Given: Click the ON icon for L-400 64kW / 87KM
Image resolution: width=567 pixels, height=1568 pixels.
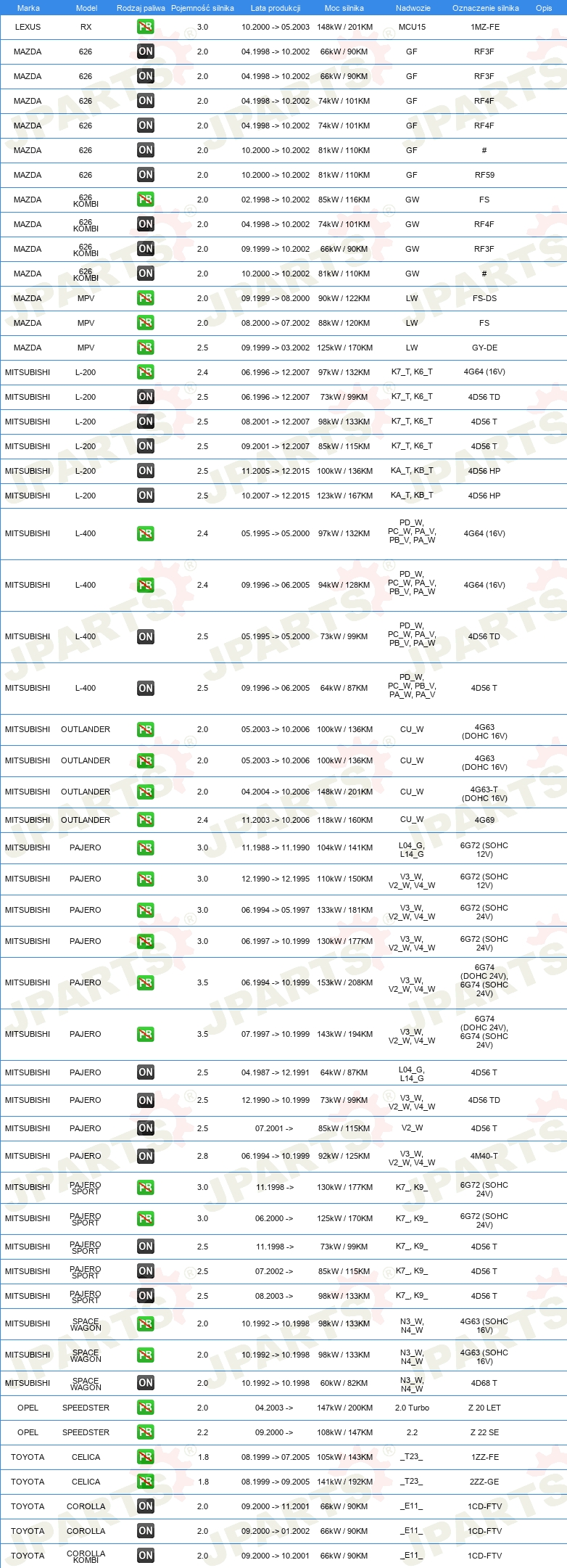Looking at the screenshot, I should [146, 688].
